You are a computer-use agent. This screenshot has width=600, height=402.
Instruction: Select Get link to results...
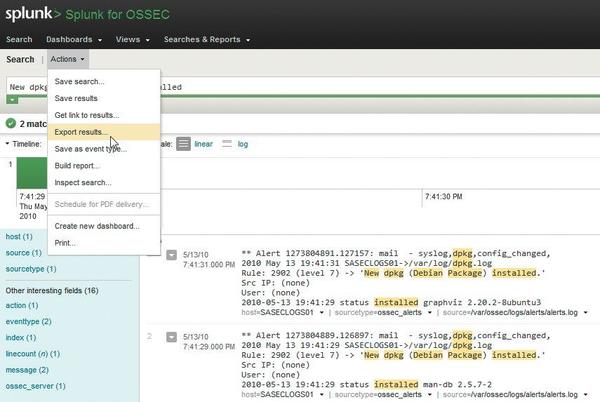[104, 115]
